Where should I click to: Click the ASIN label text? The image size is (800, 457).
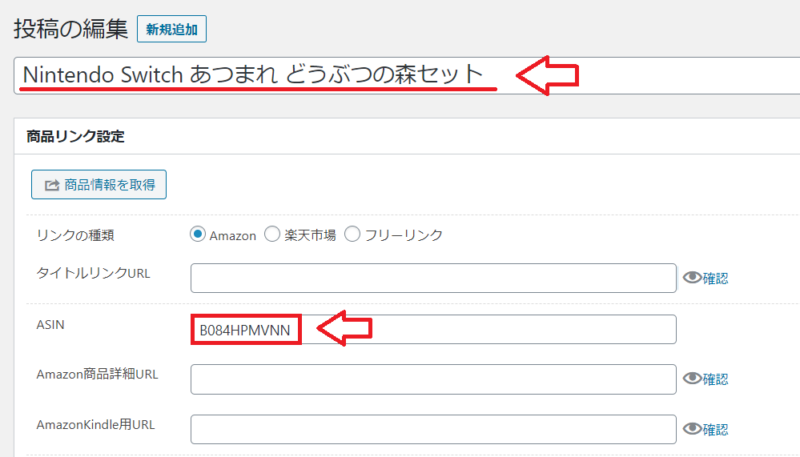point(50,325)
